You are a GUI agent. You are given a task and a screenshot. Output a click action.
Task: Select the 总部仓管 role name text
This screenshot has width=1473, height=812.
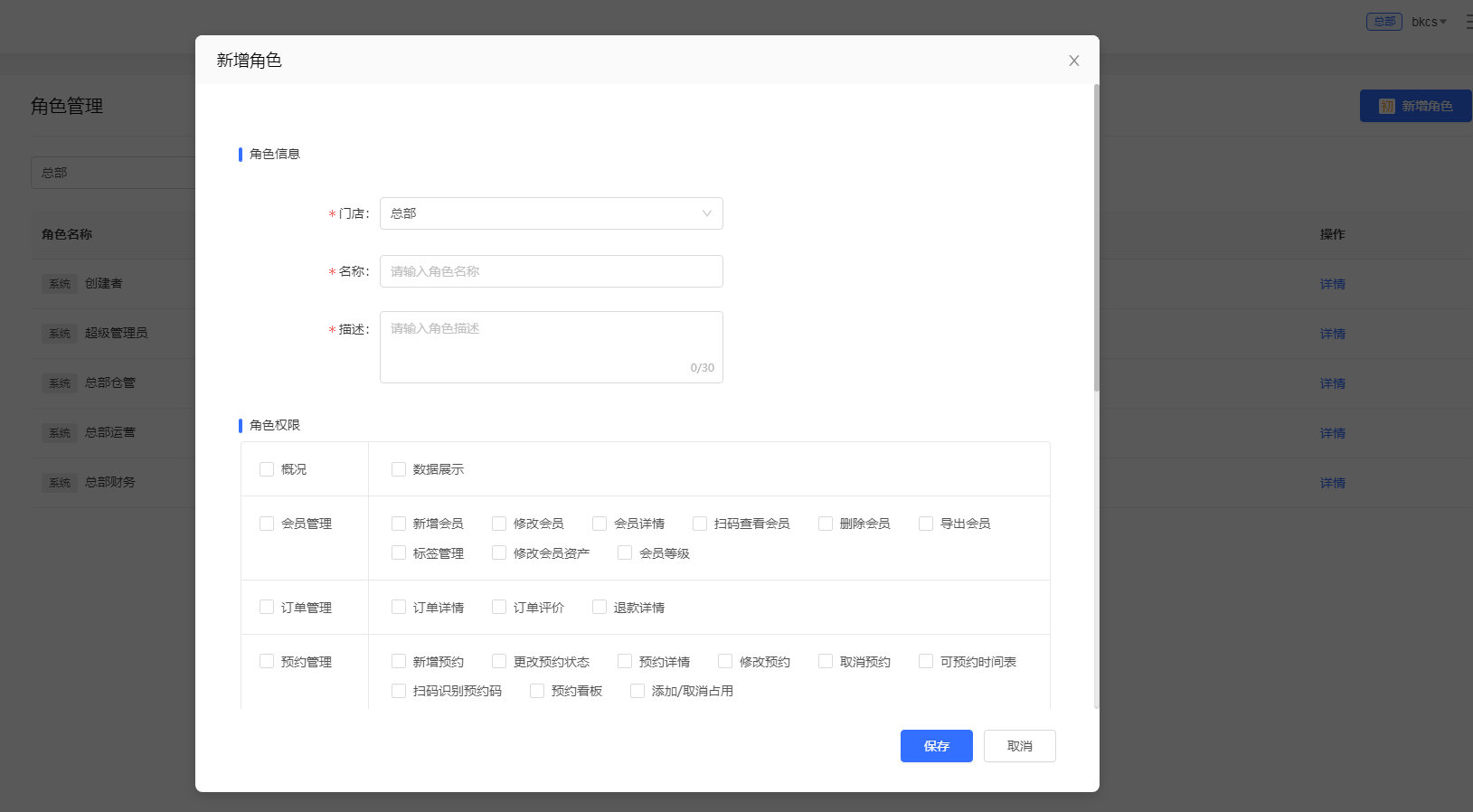click(x=110, y=382)
